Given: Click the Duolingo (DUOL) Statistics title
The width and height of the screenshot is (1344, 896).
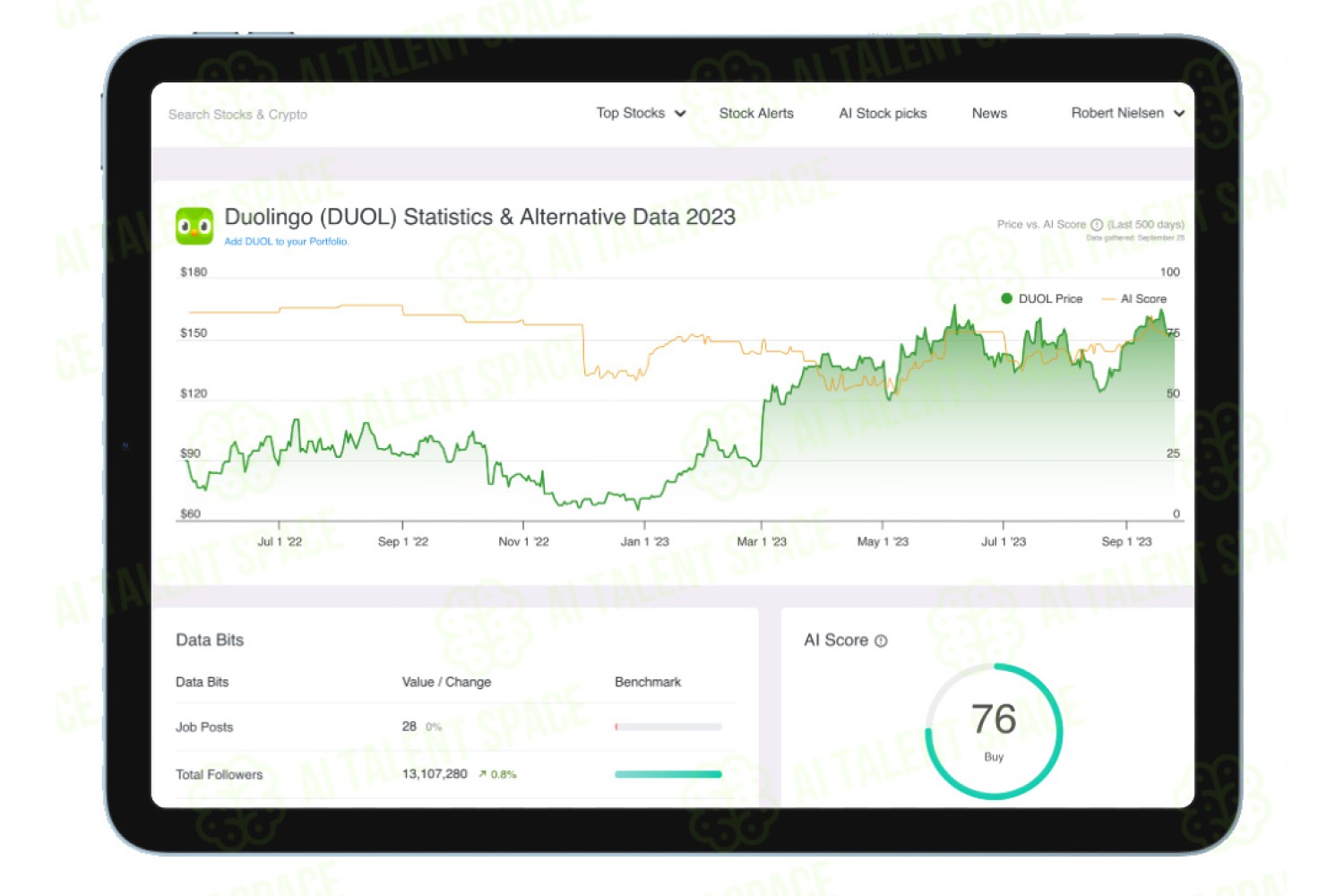Looking at the screenshot, I should 479,217.
